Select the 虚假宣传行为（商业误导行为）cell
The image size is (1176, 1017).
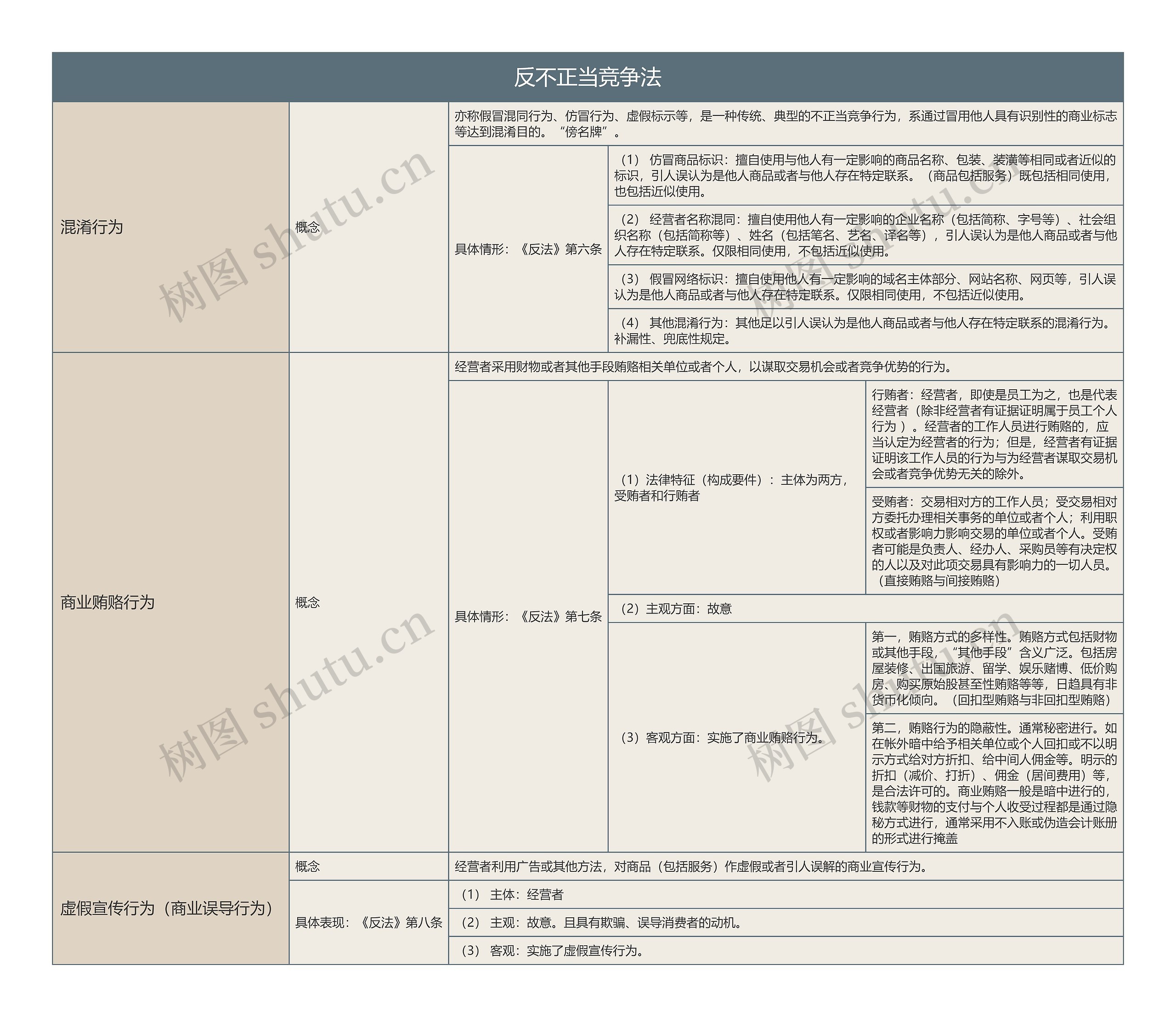tap(171, 908)
